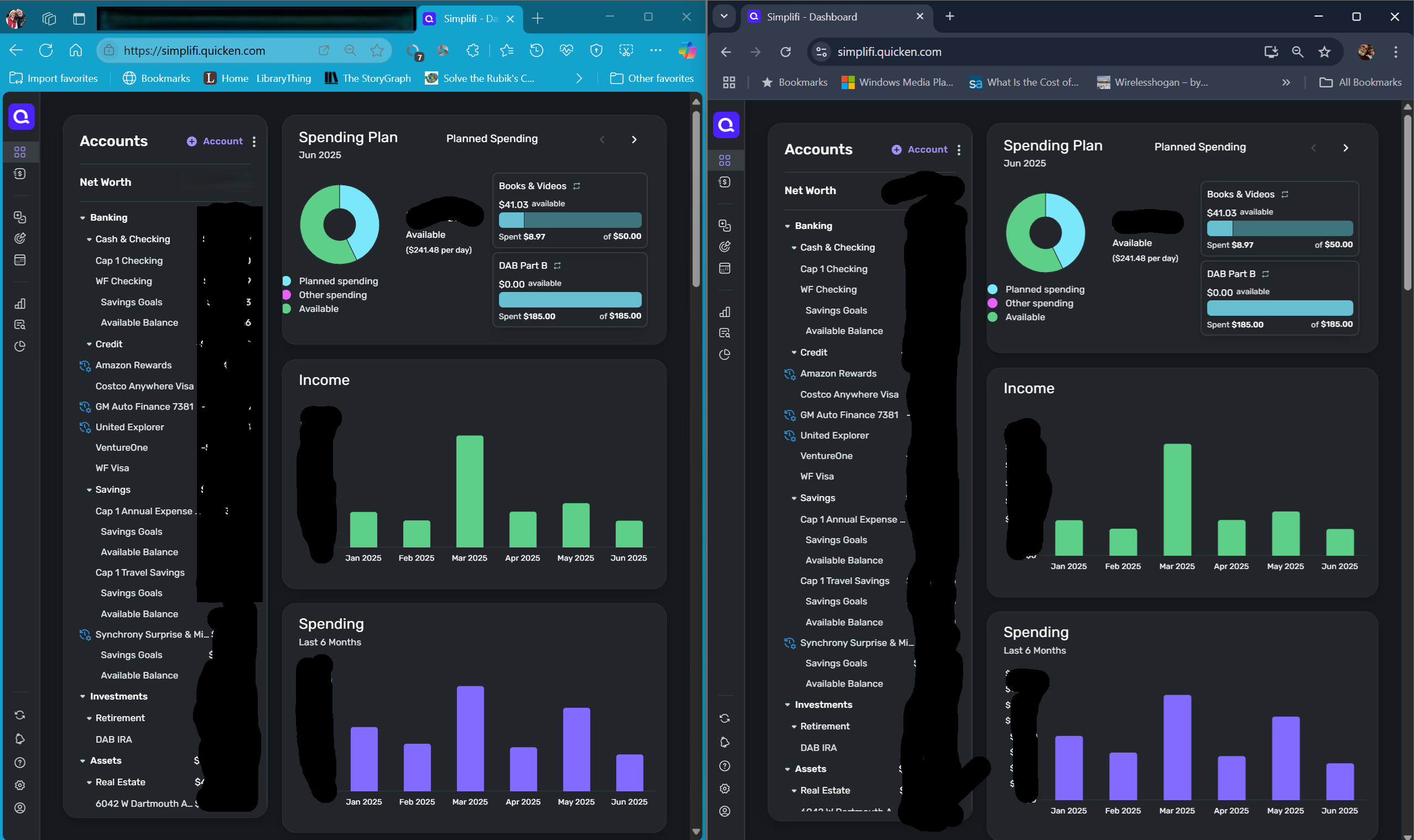The image size is (1414, 840).
Task: Open Edge's Copilot icon in the toolbar
Action: [x=687, y=50]
